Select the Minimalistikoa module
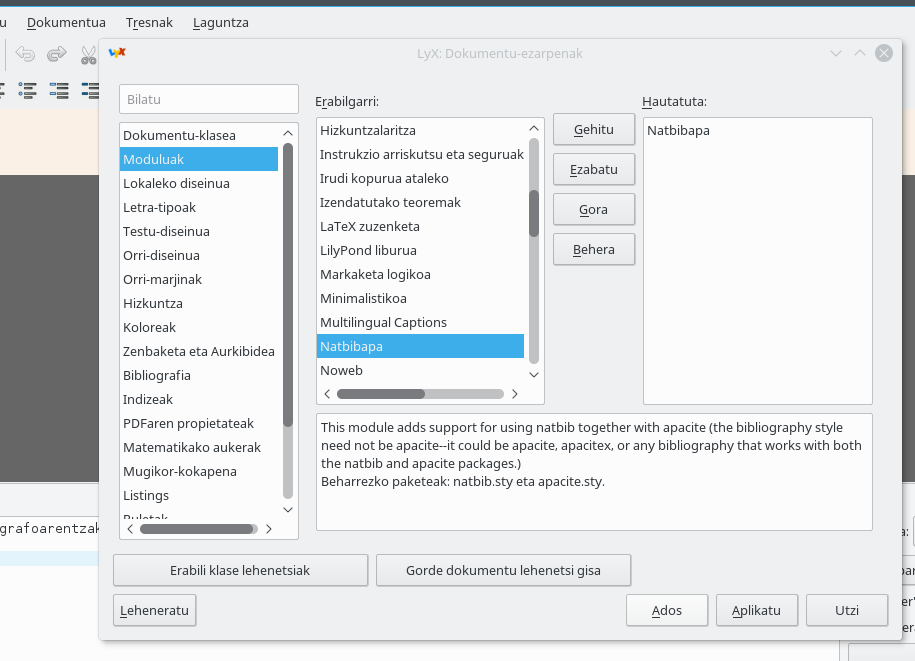The height and width of the screenshot is (661, 915). 420,298
